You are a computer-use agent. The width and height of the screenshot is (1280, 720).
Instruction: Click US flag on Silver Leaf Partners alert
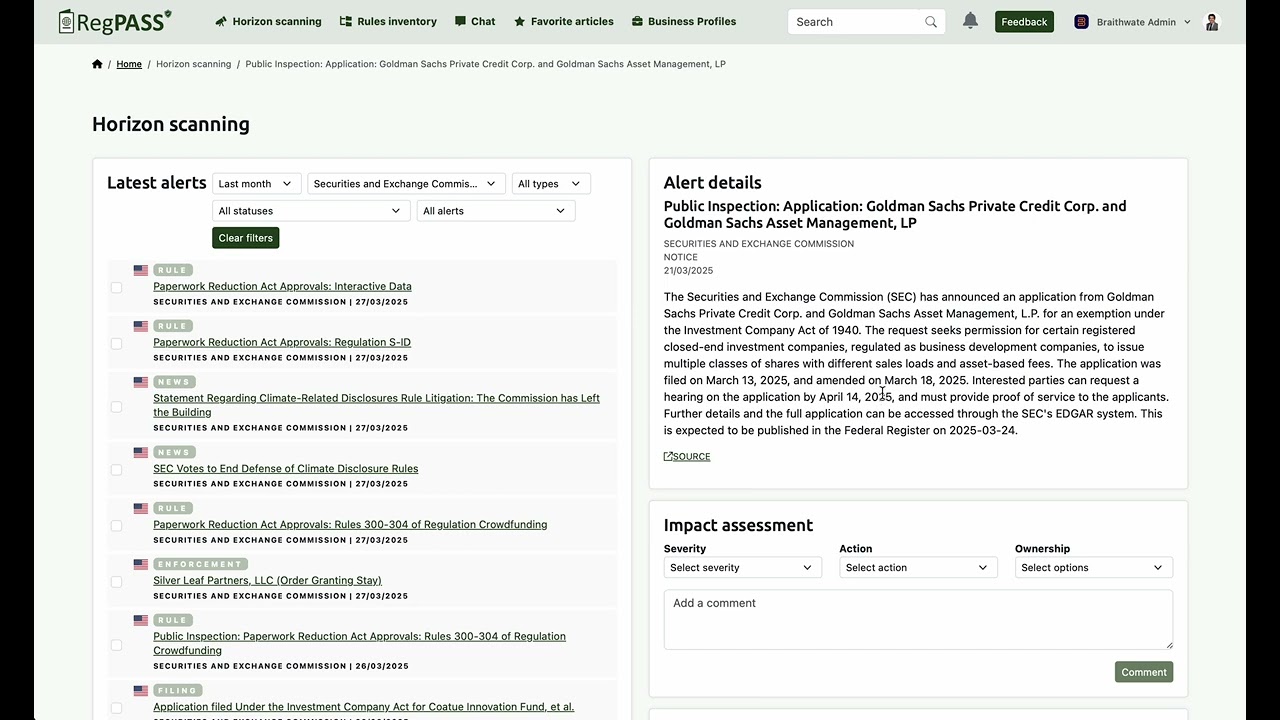coord(141,564)
